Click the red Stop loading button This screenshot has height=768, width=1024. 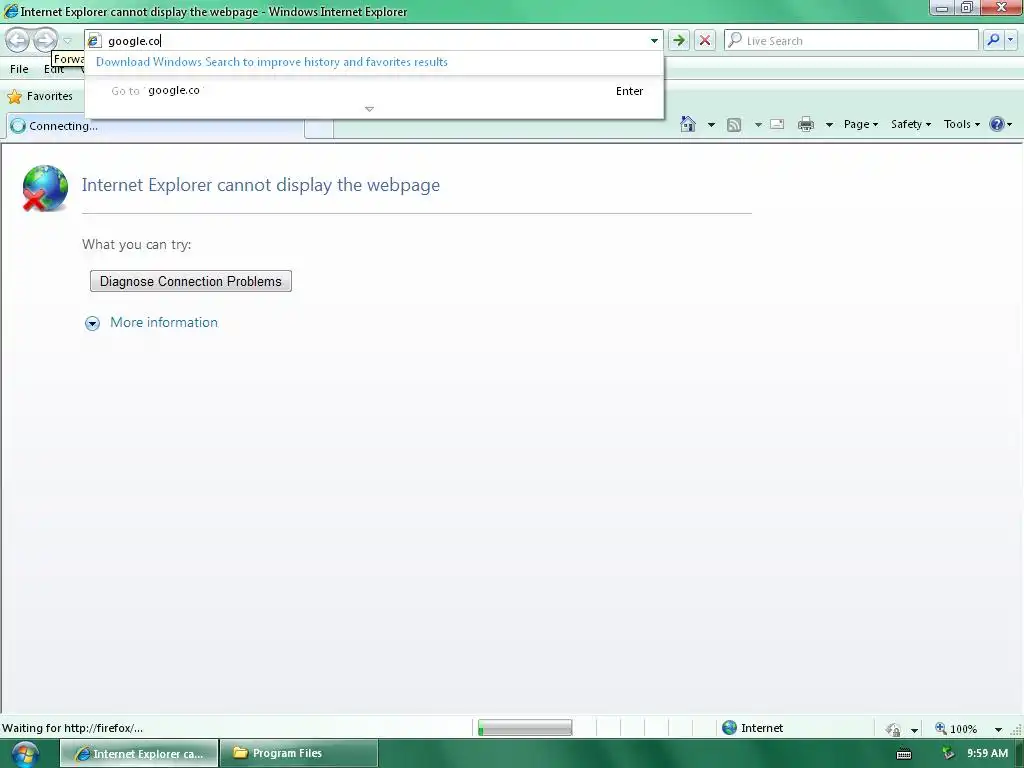tap(705, 40)
